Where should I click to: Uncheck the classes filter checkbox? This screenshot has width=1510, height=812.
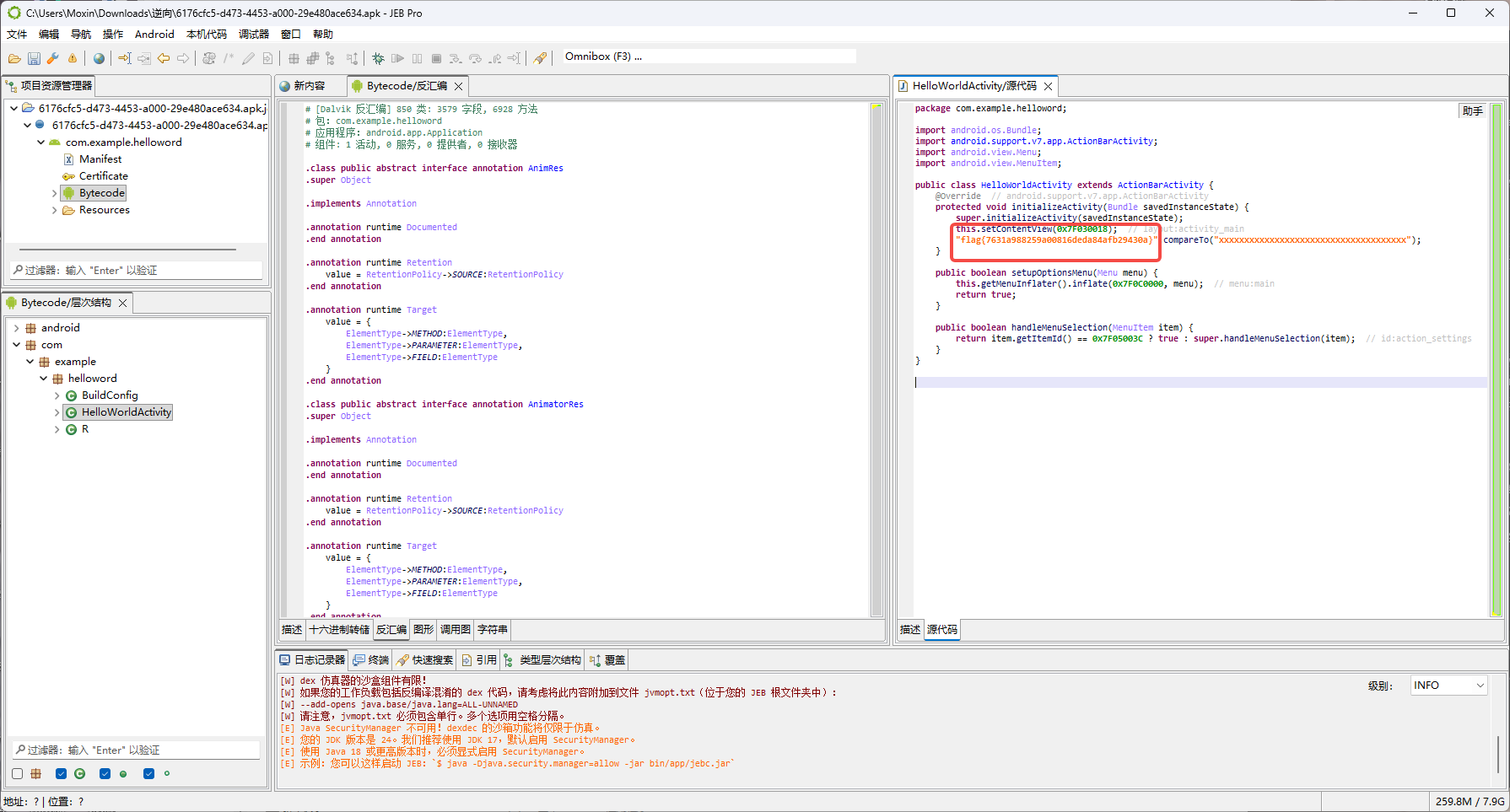coord(61,773)
